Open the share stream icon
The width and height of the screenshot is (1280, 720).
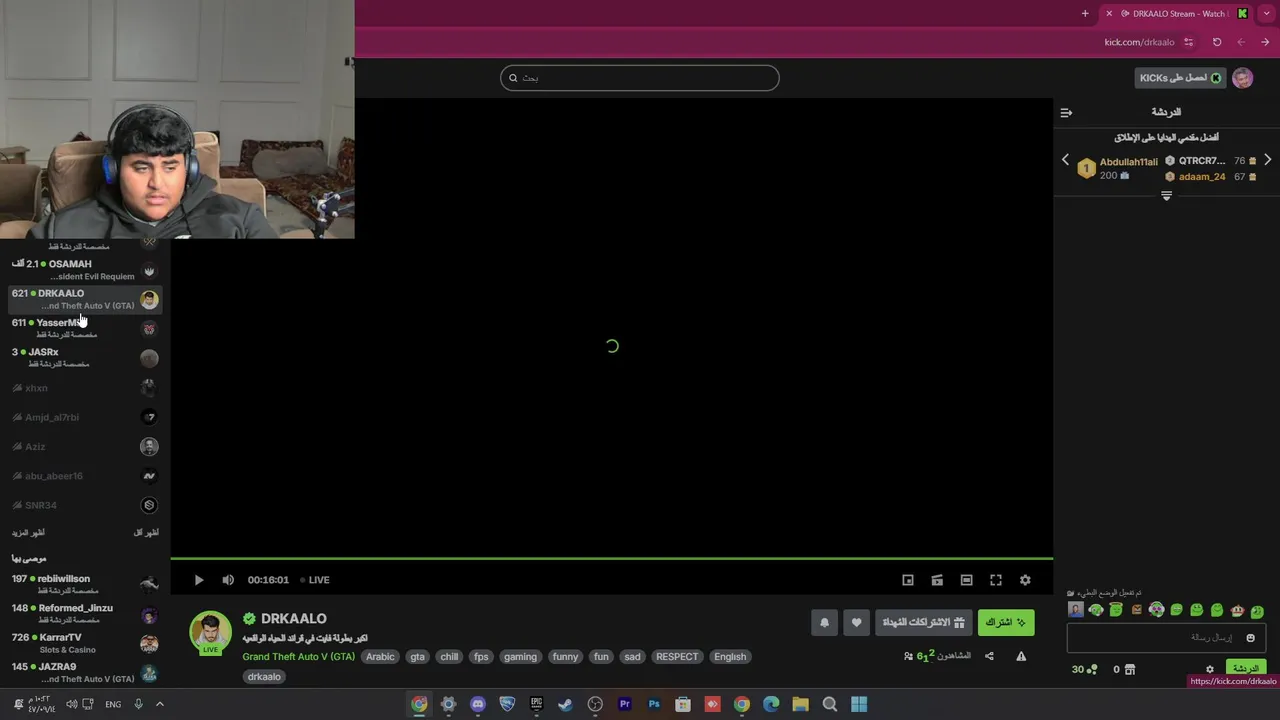click(989, 656)
